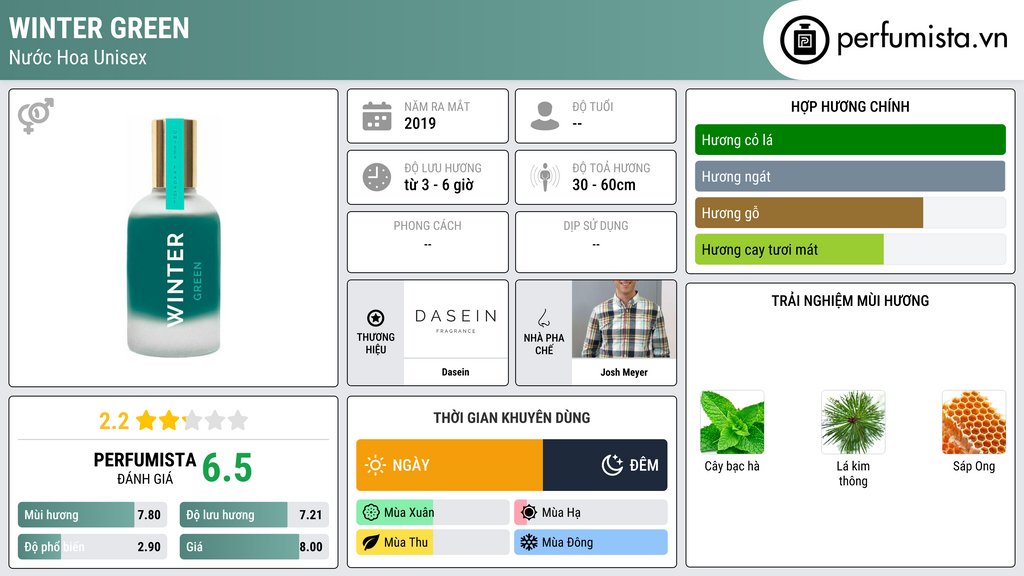Click the Mùi hương 7.80 score bar
Screen dimensions: 1024x576
pyautogui.click(x=92, y=515)
